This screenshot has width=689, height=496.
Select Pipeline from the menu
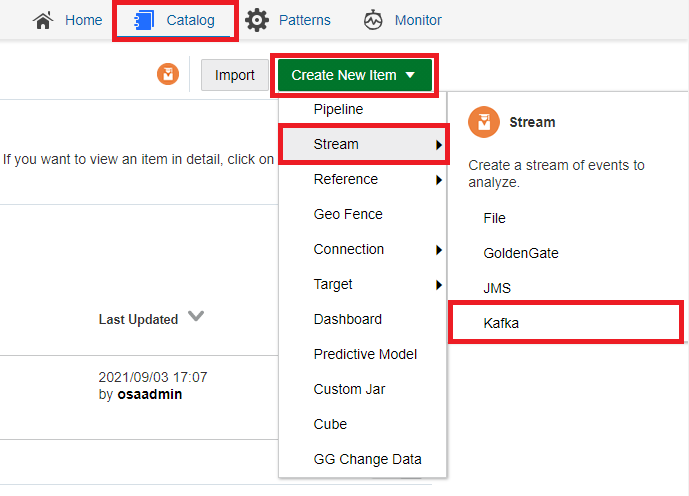(x=338, y=109)
